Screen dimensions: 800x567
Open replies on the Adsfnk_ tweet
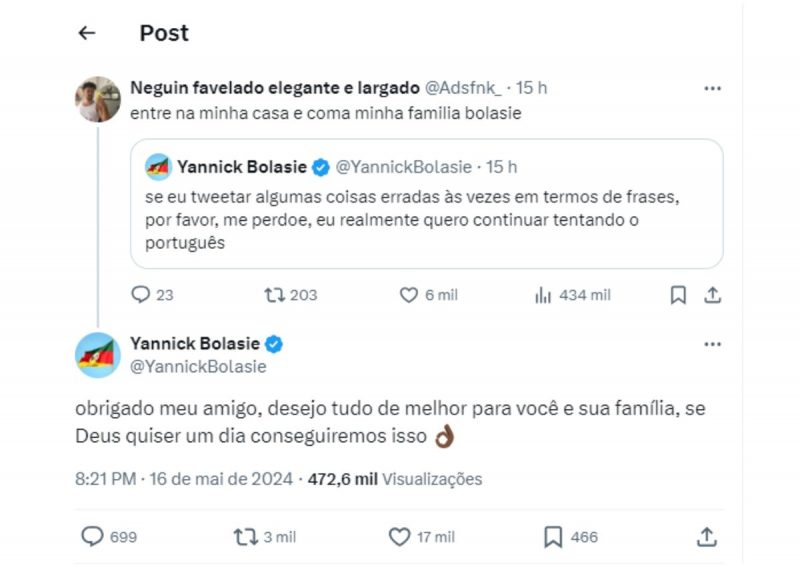coord(141,295)
